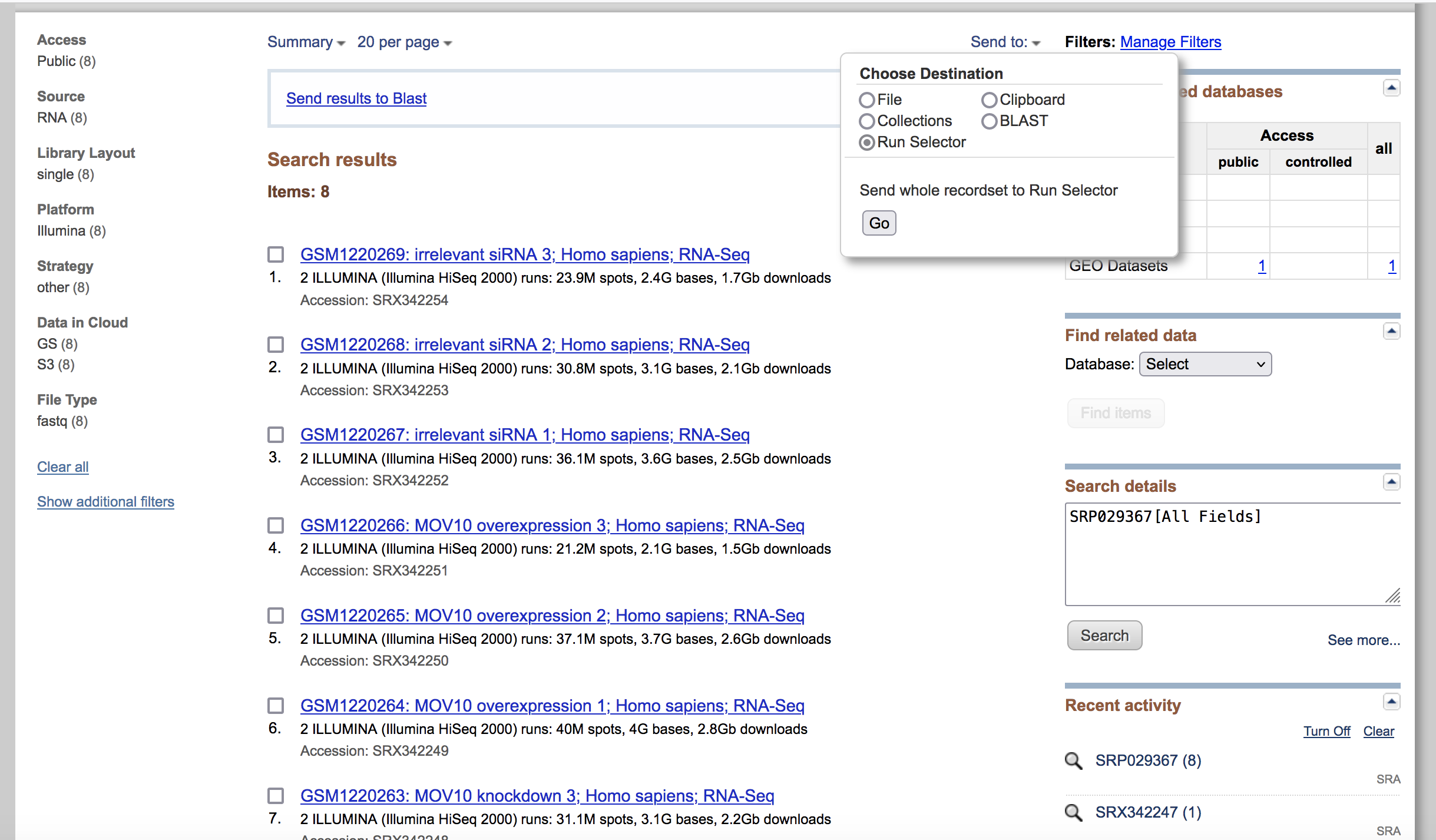This screenshot has height=840, width=1436.
Task: Collapse the Search details panel arrow
Action: (x=1391, y=482)
